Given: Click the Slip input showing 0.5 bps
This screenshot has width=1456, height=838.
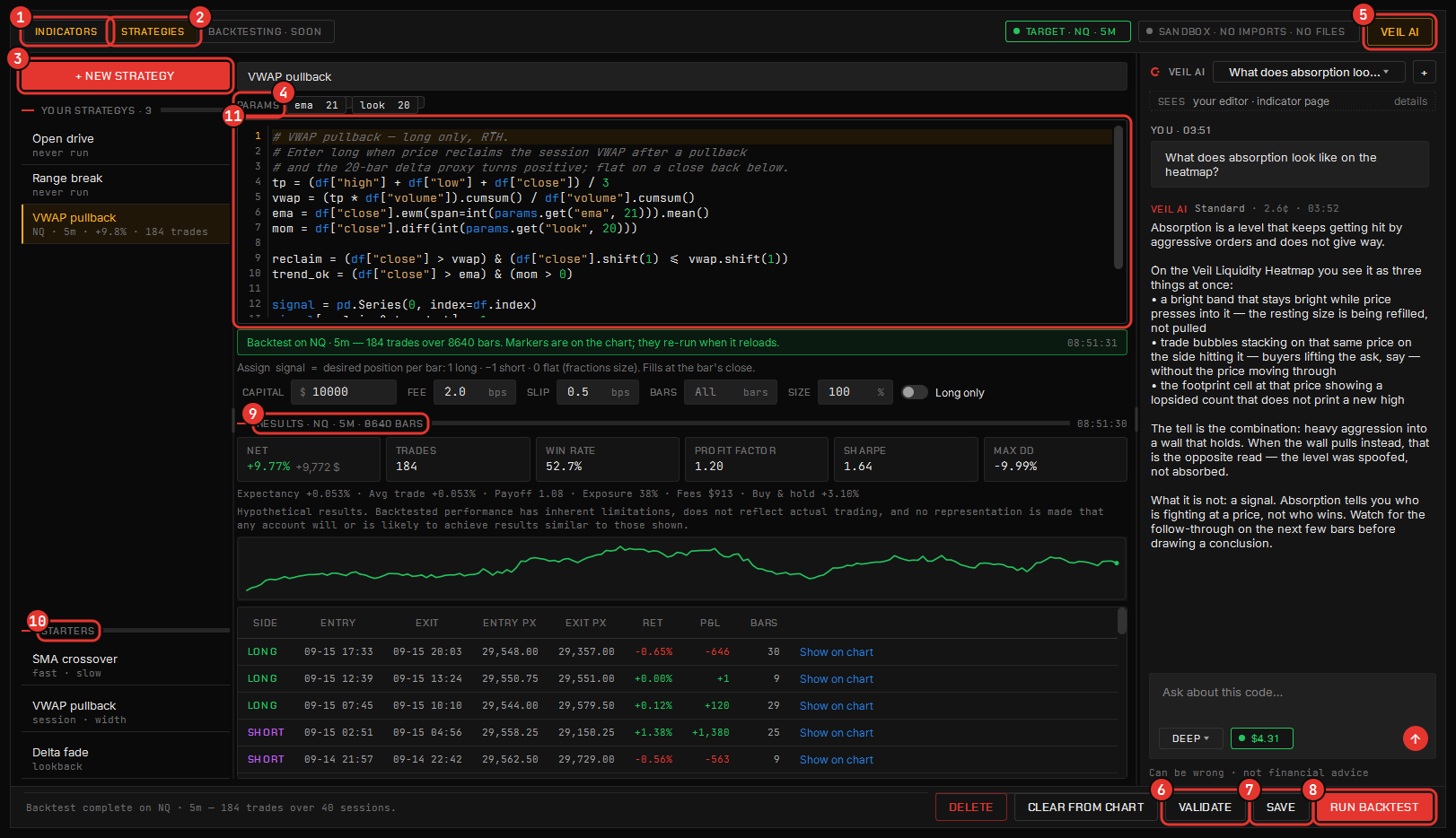Looking at the screenshot, I should click(x=598, y=392).
